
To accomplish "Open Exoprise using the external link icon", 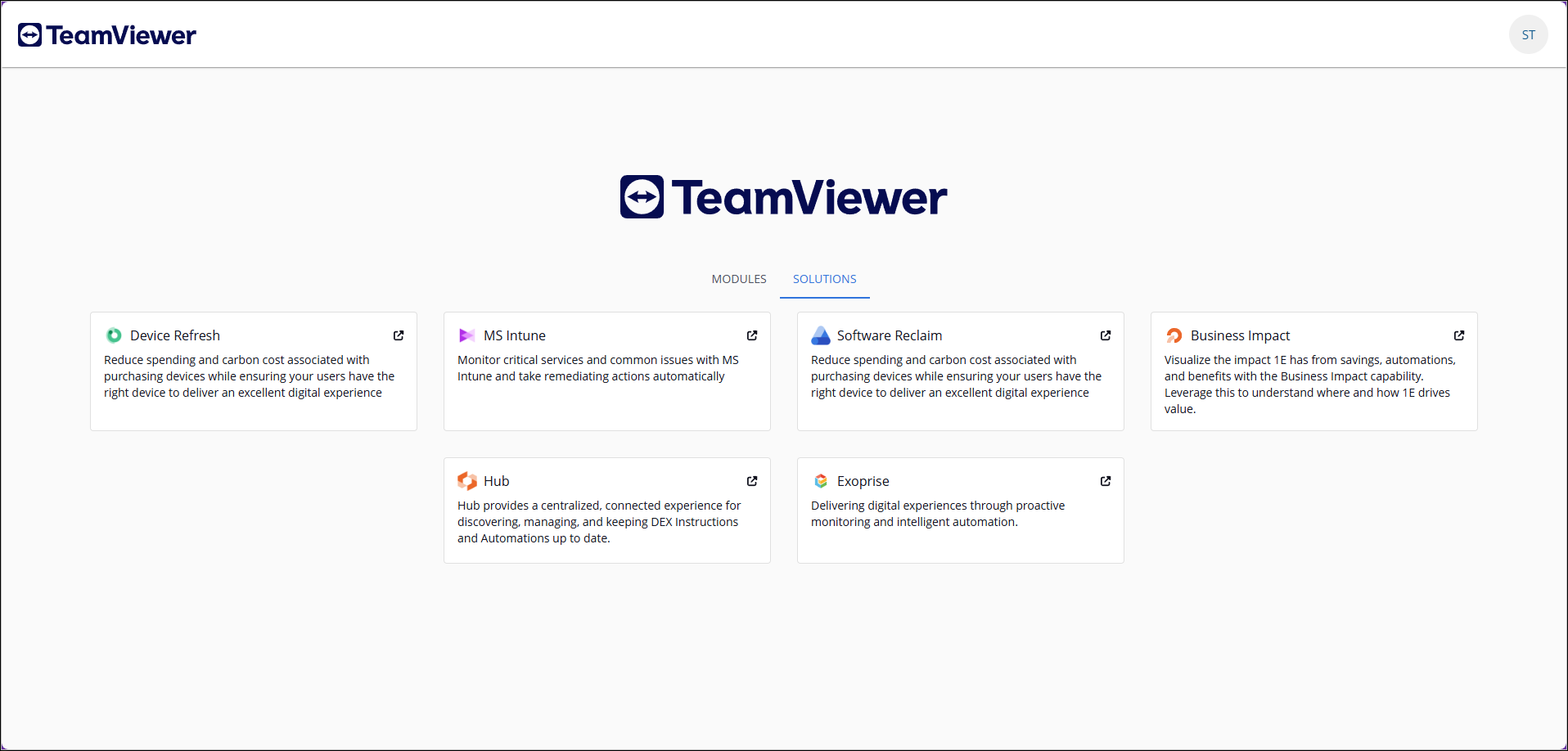I will 1106,481.
